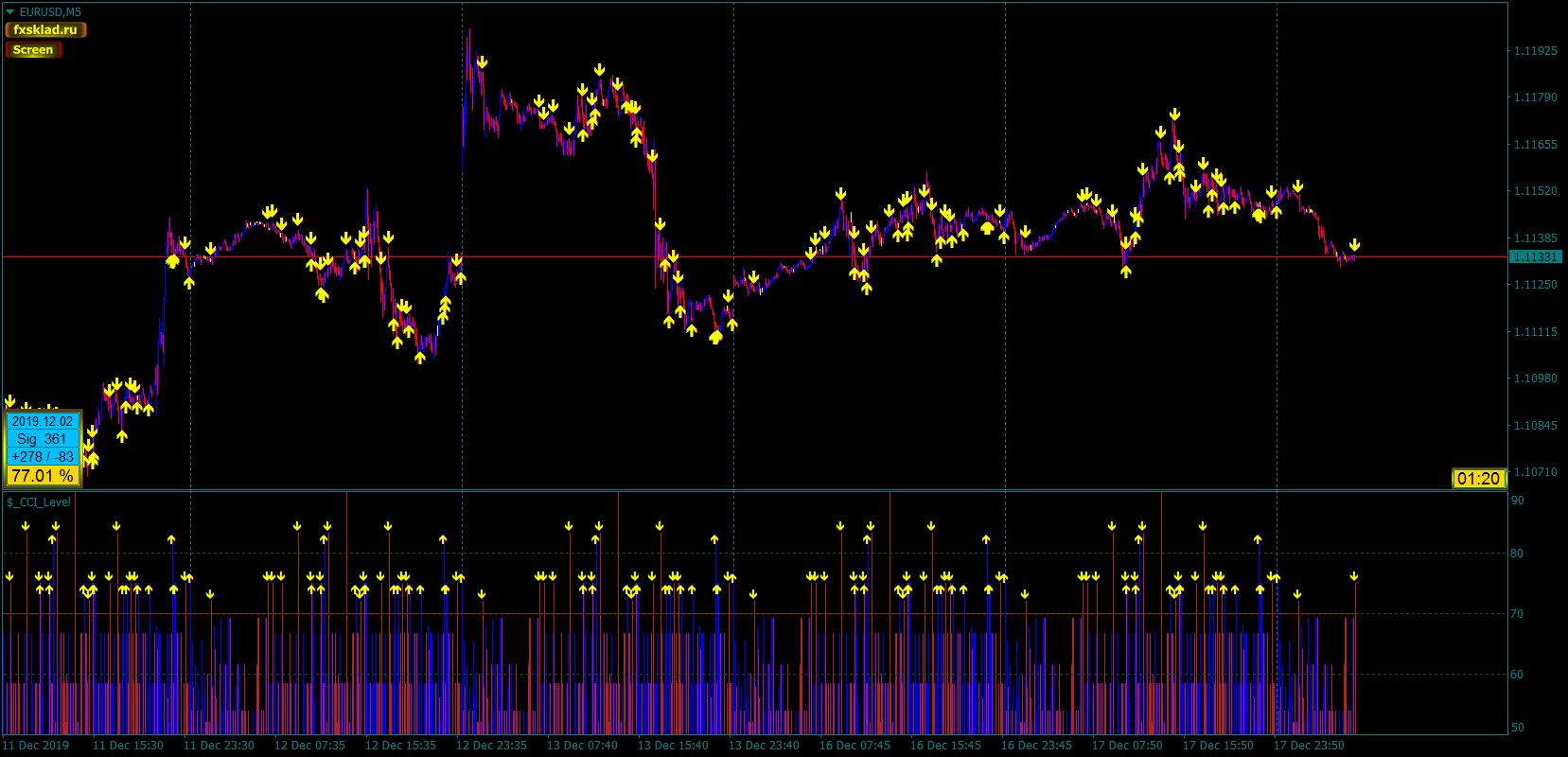Select the Sig 361 signal count cell
Screen dimensions: 1568x757
pos(43,439)
